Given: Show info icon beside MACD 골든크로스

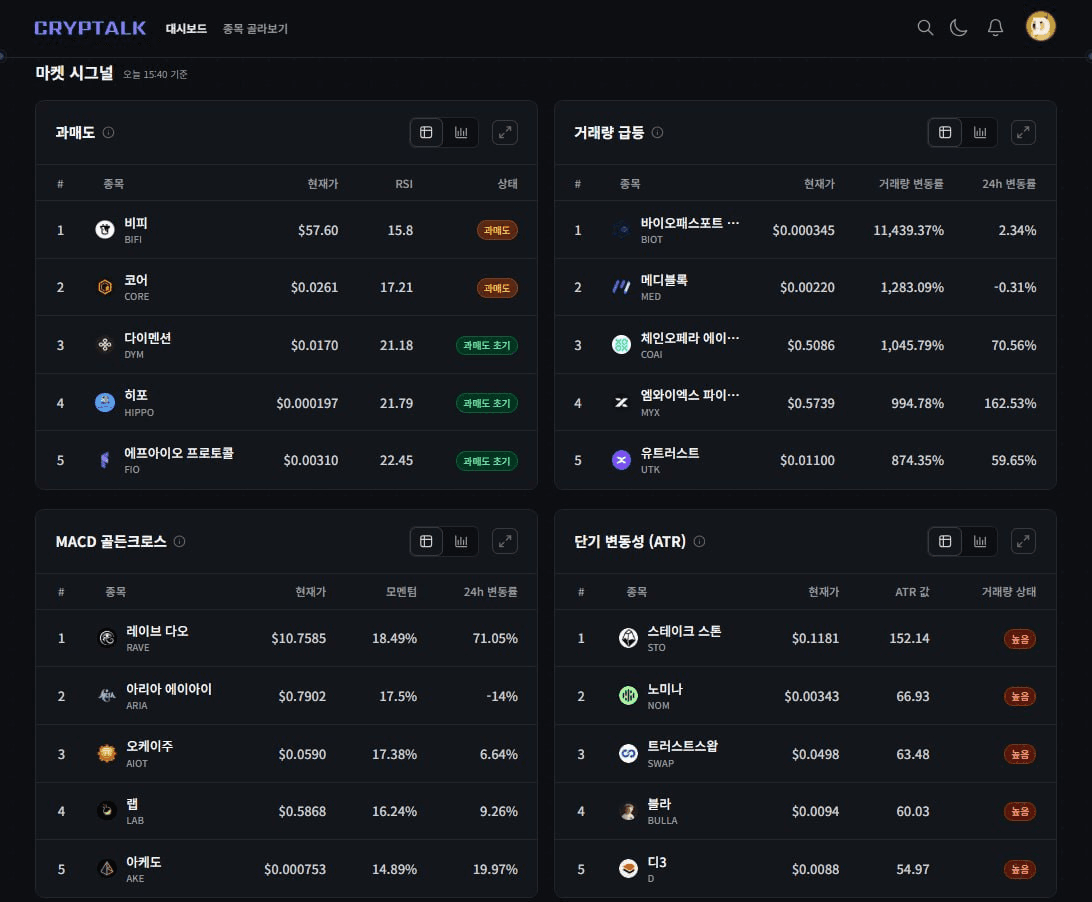Looking at the screenshot, I should (180, 541).
